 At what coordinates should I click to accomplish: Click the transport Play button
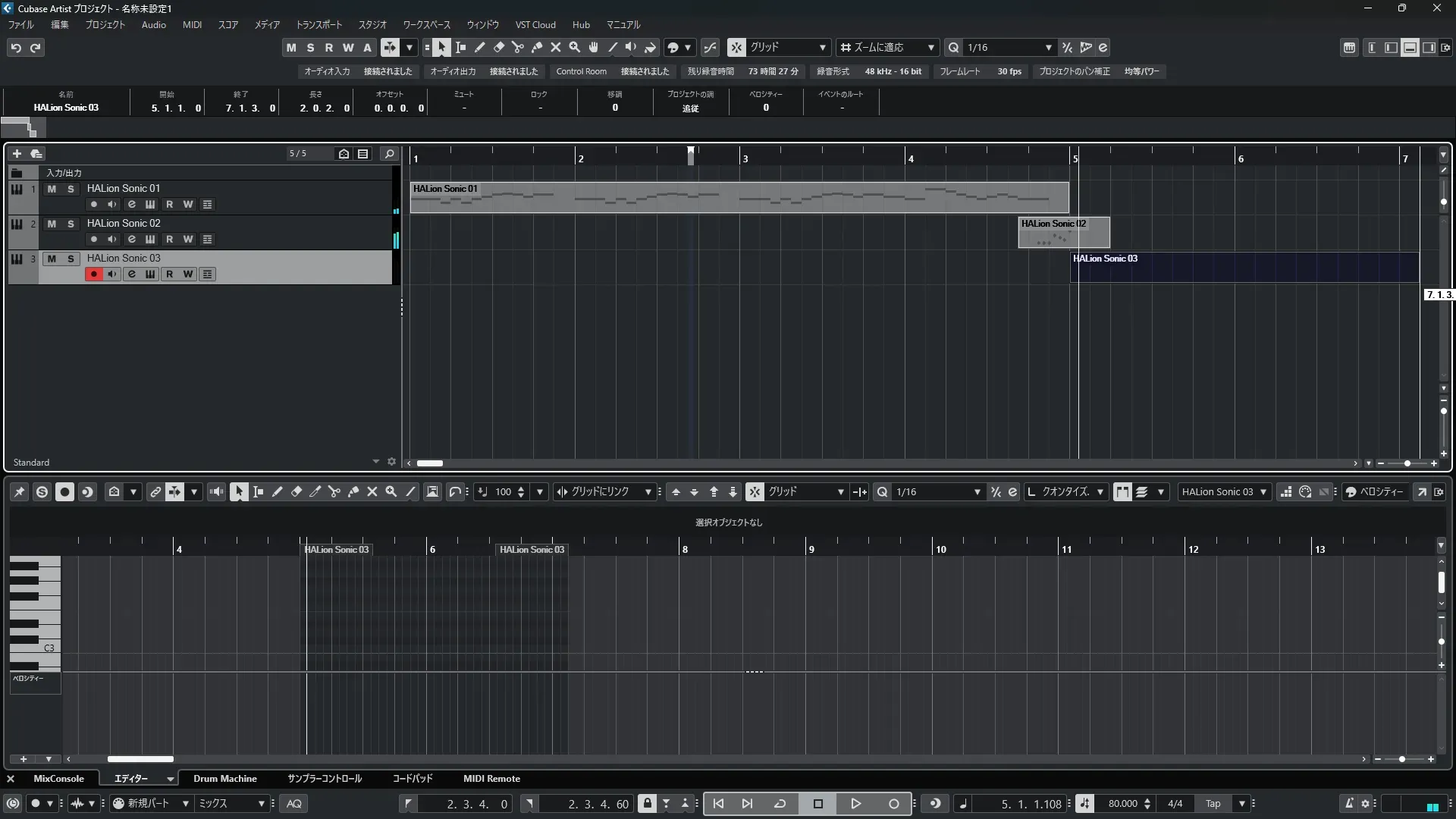(855, 804)
